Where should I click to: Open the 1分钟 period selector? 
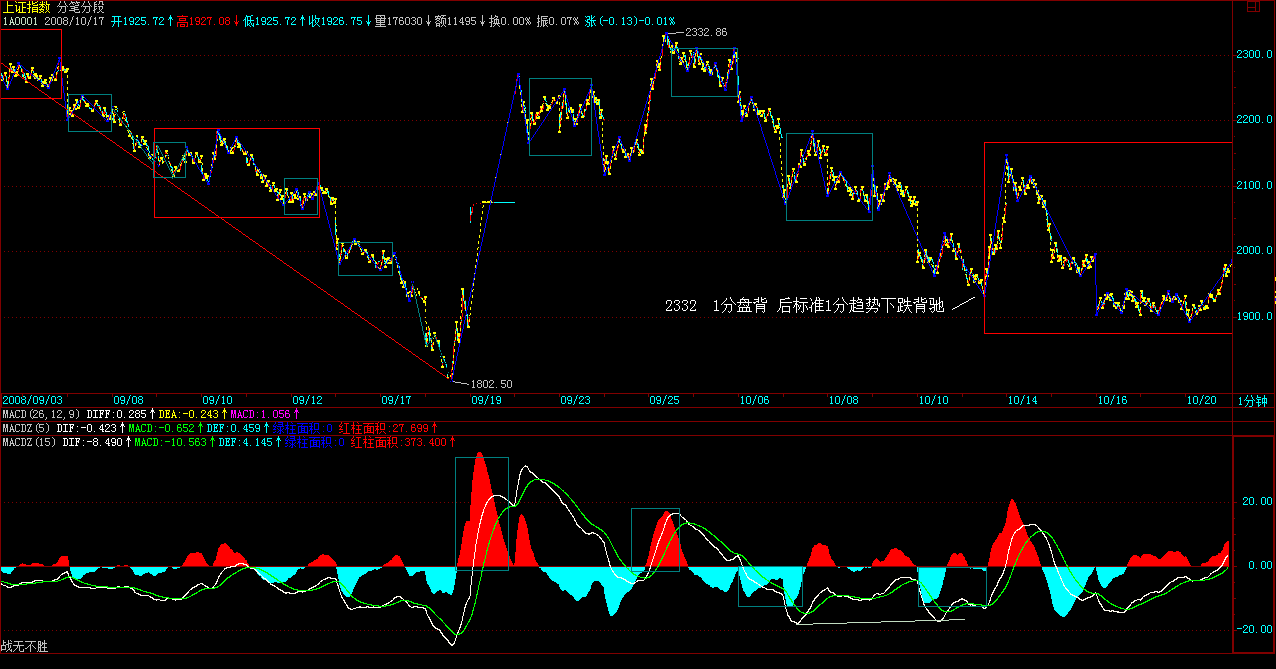pos(1254,400)
